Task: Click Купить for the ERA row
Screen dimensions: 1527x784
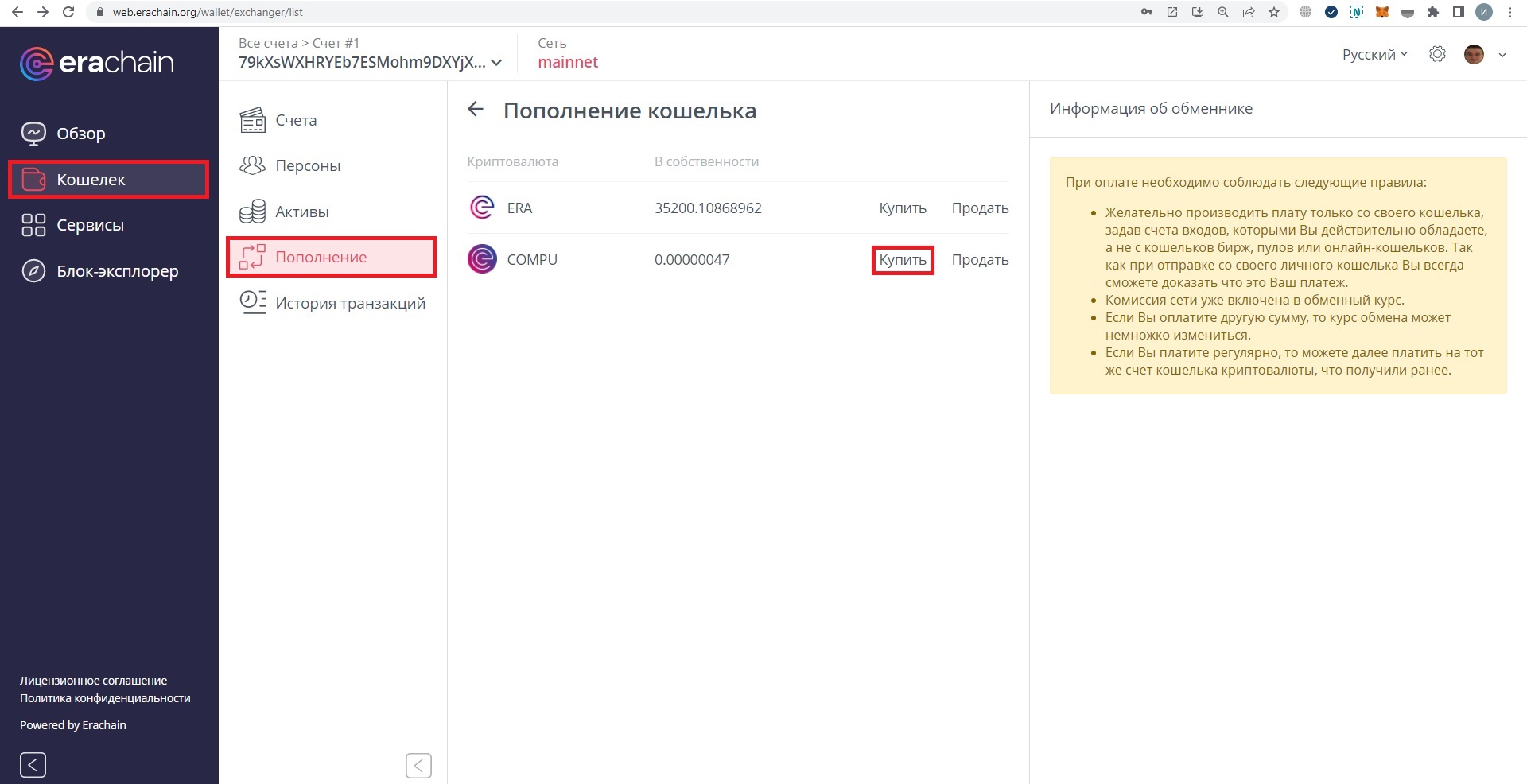Action: (902, 208)
